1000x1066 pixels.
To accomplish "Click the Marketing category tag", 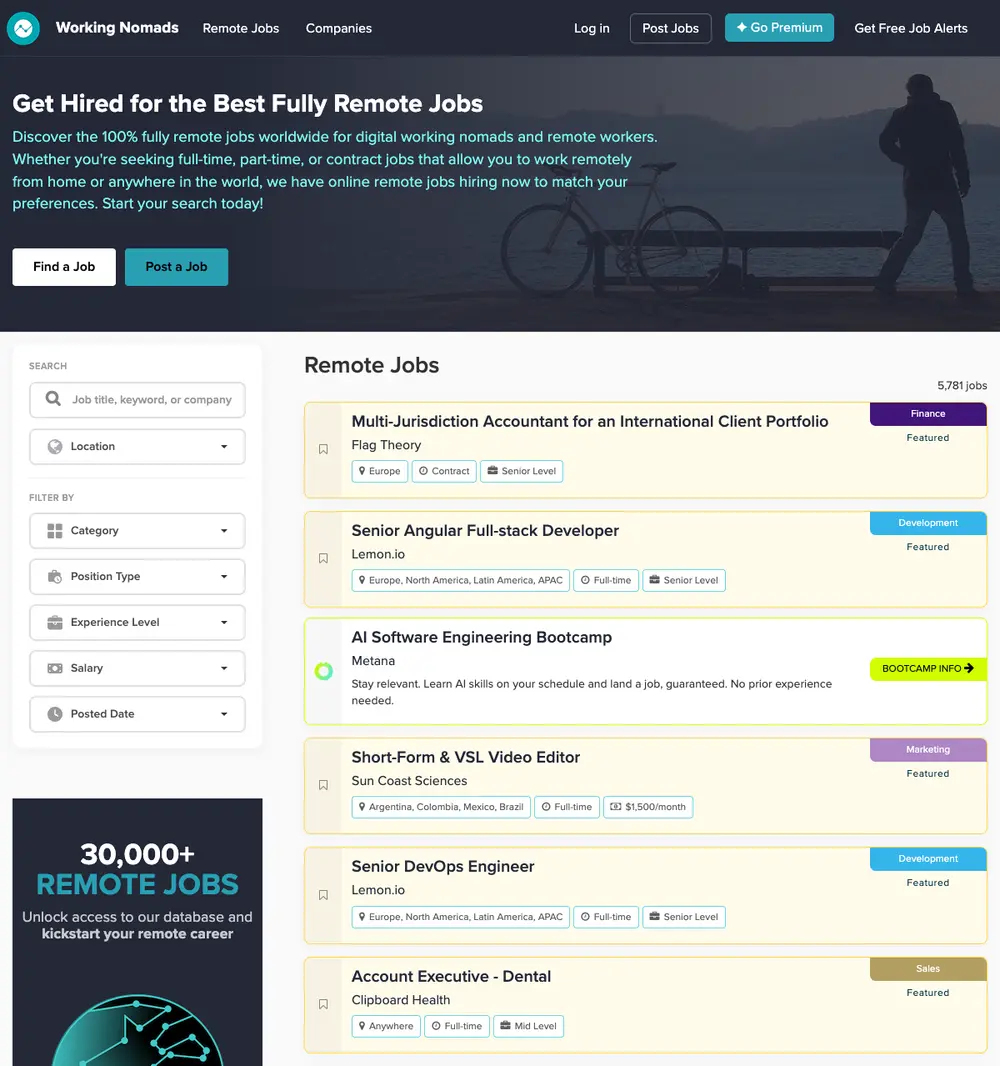I will (x=928, y=750).
